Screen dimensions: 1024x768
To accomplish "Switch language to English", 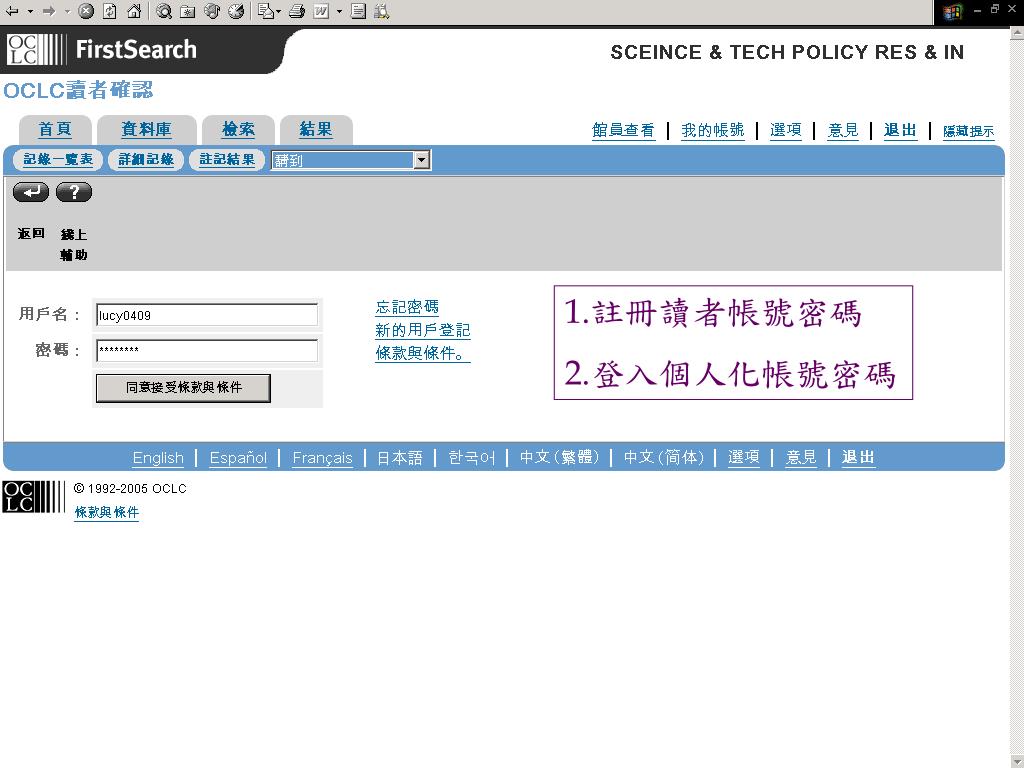I will click(158, 458).
